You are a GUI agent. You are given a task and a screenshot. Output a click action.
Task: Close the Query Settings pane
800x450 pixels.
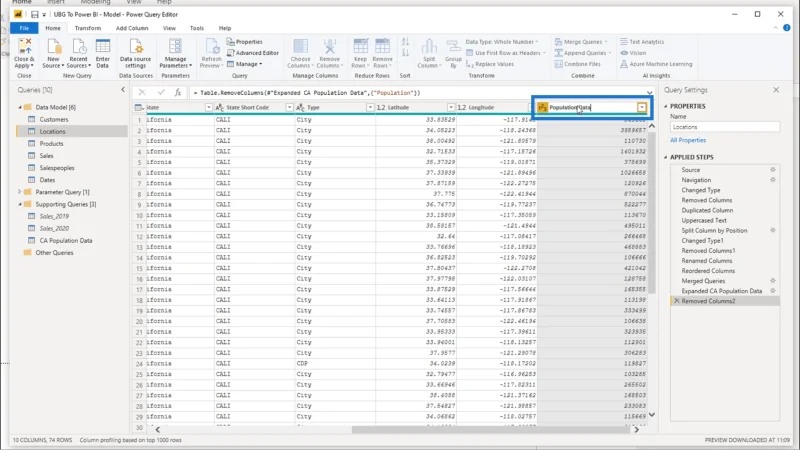pyautogui.click(x=776, y=90)
